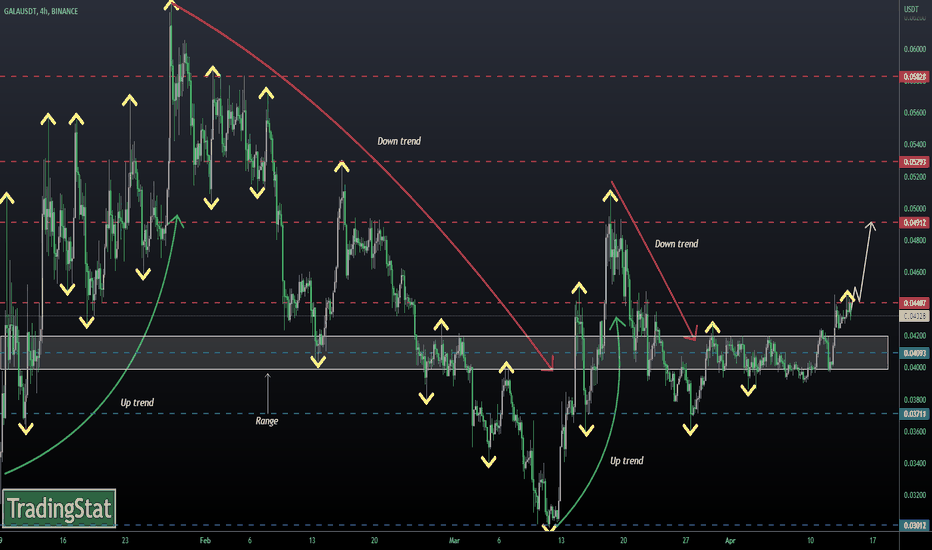Select the red 0.04487 price level label

915,303
